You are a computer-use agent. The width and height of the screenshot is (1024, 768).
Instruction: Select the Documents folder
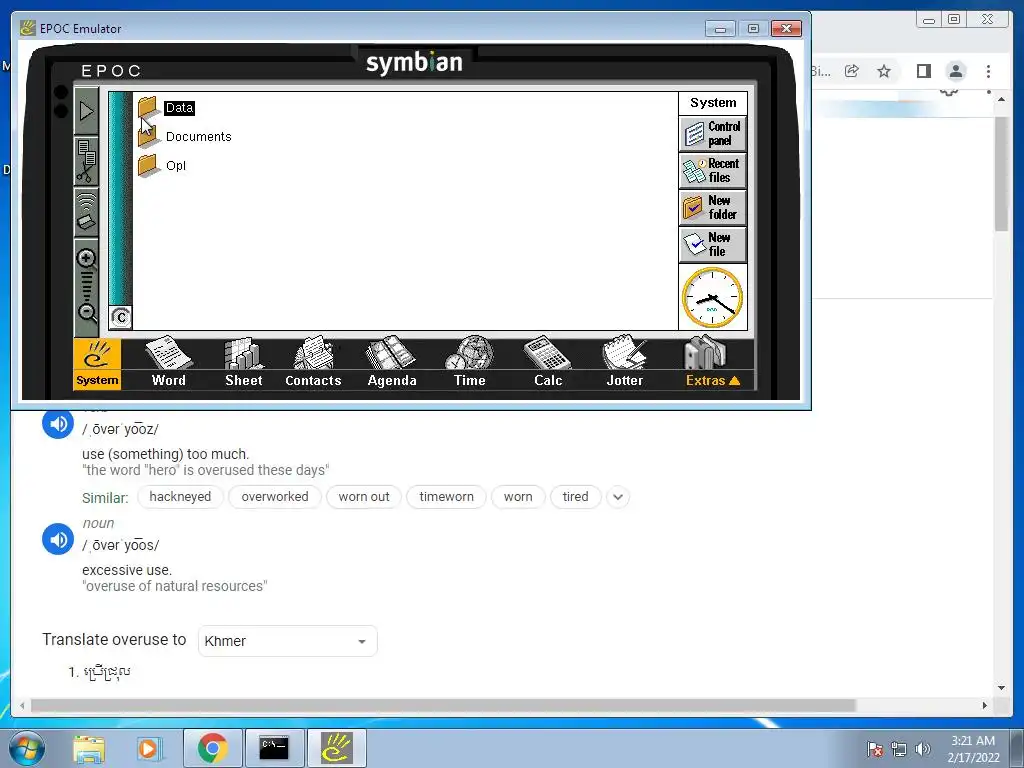coord(199,136)
